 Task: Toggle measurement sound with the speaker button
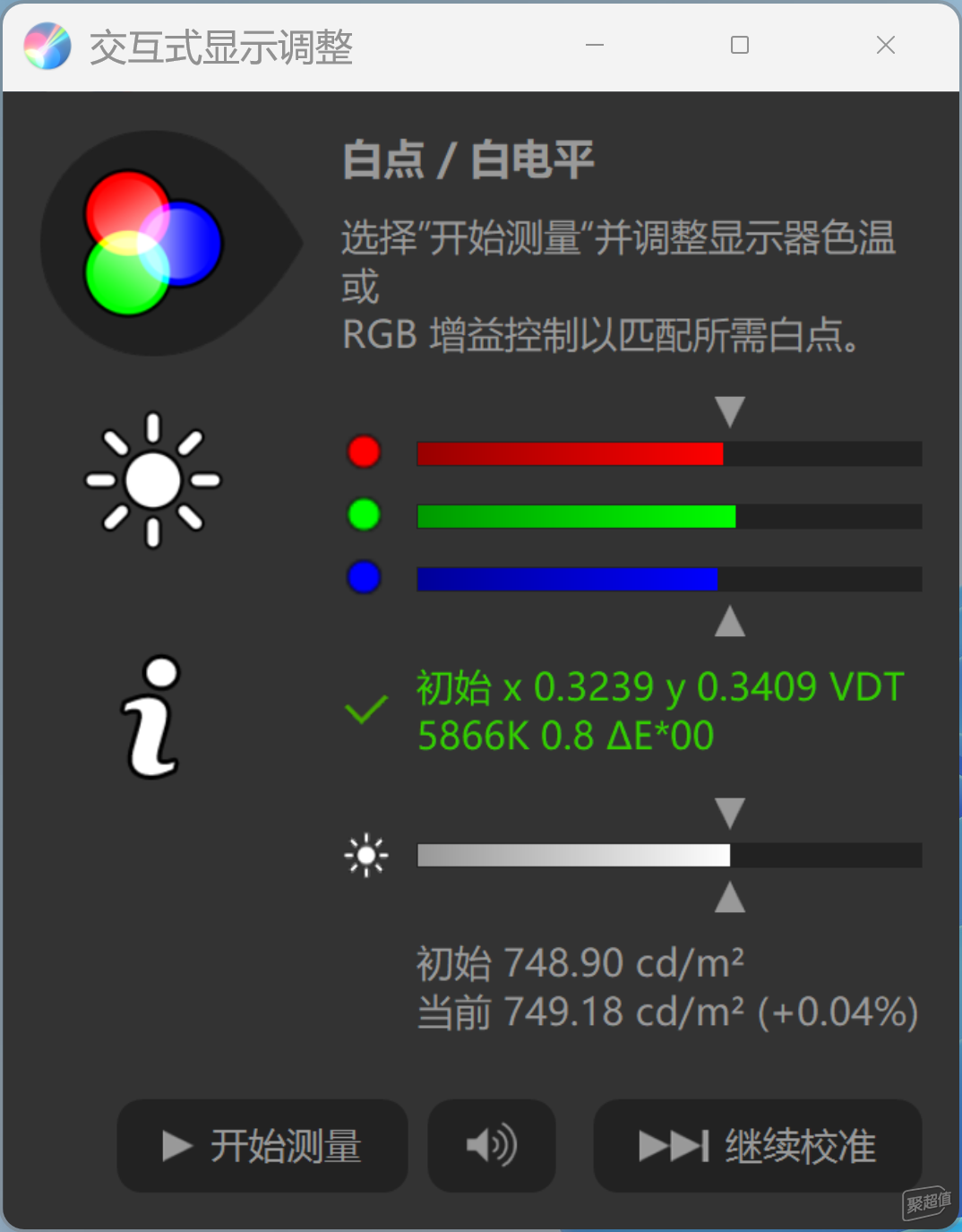[x=492, y=1145]
